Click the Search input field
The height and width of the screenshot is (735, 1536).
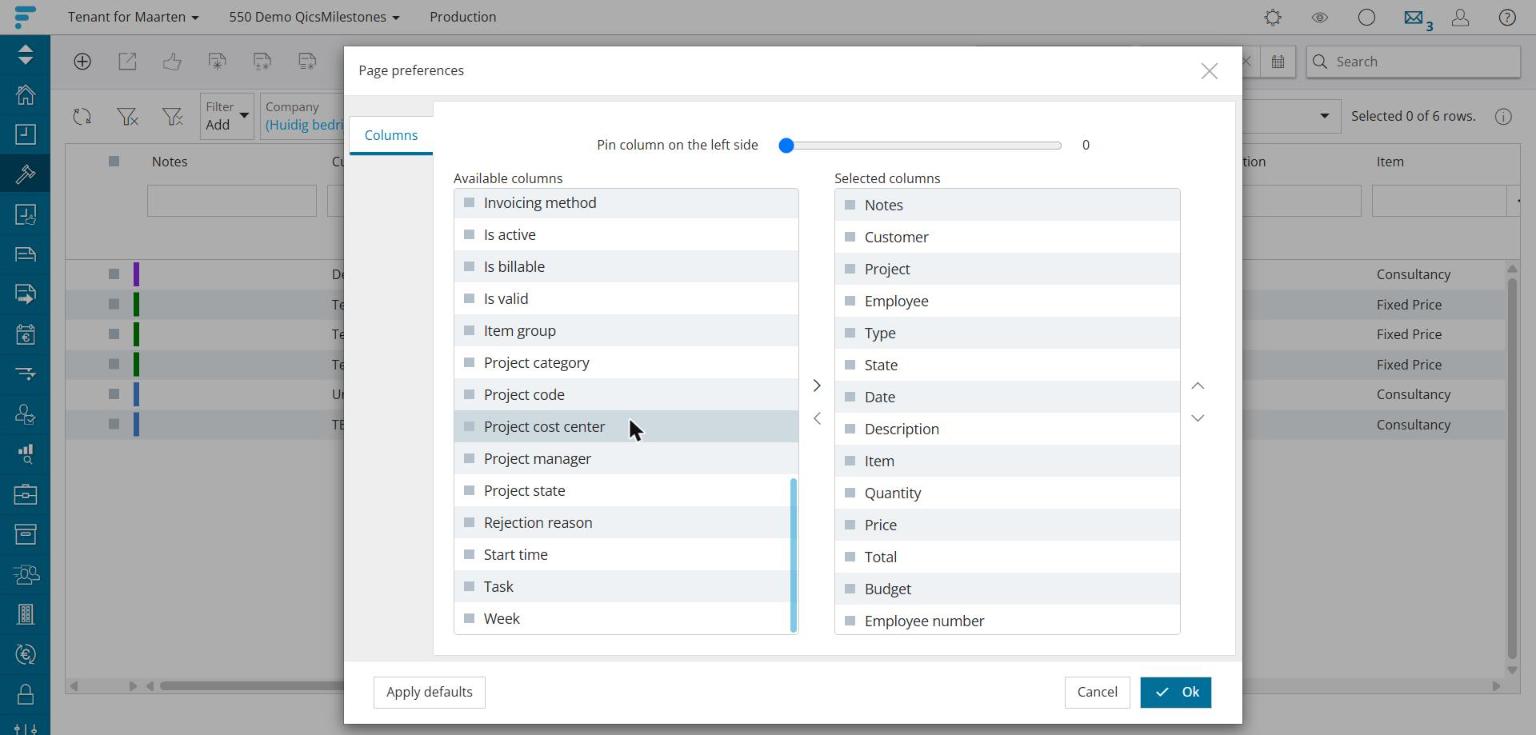[x=1413, y=62]
